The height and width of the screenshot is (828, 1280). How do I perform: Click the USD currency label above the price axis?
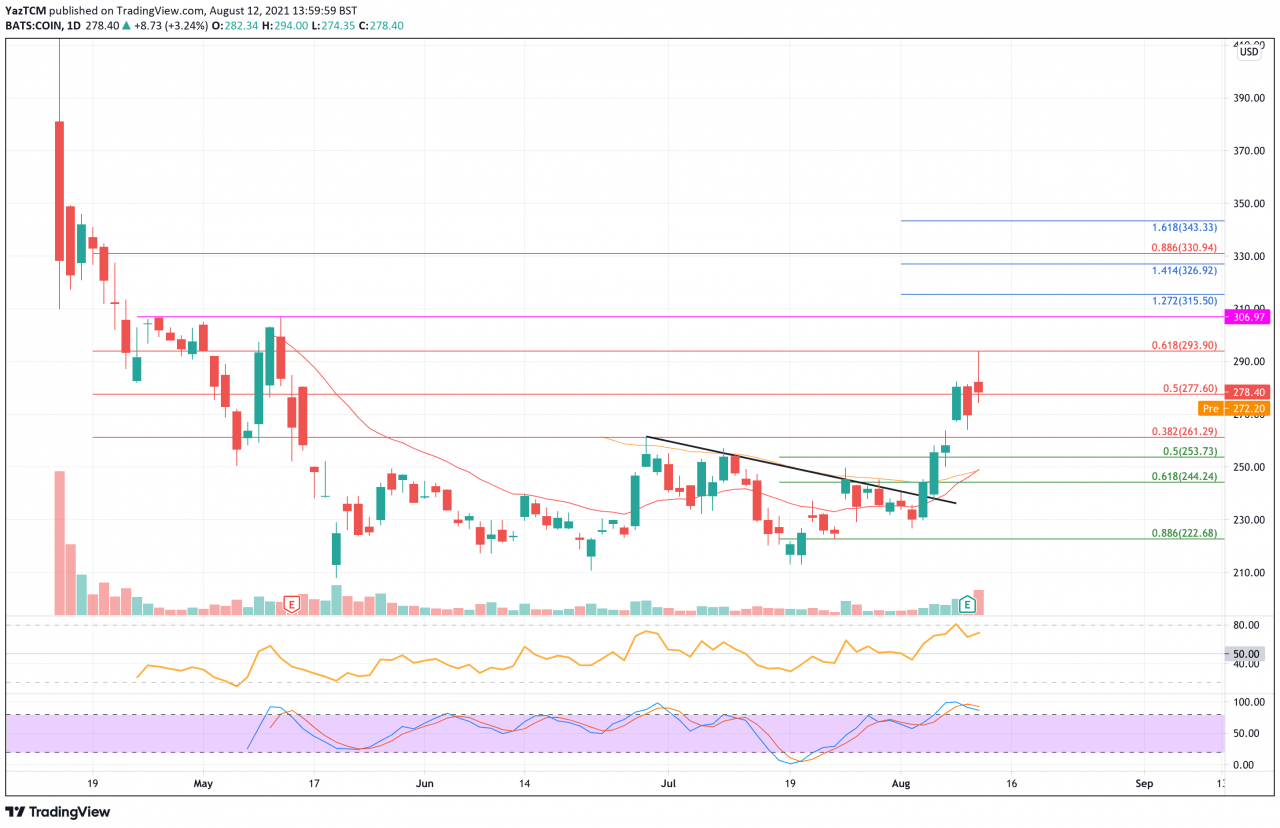(x=1247, y=50)
